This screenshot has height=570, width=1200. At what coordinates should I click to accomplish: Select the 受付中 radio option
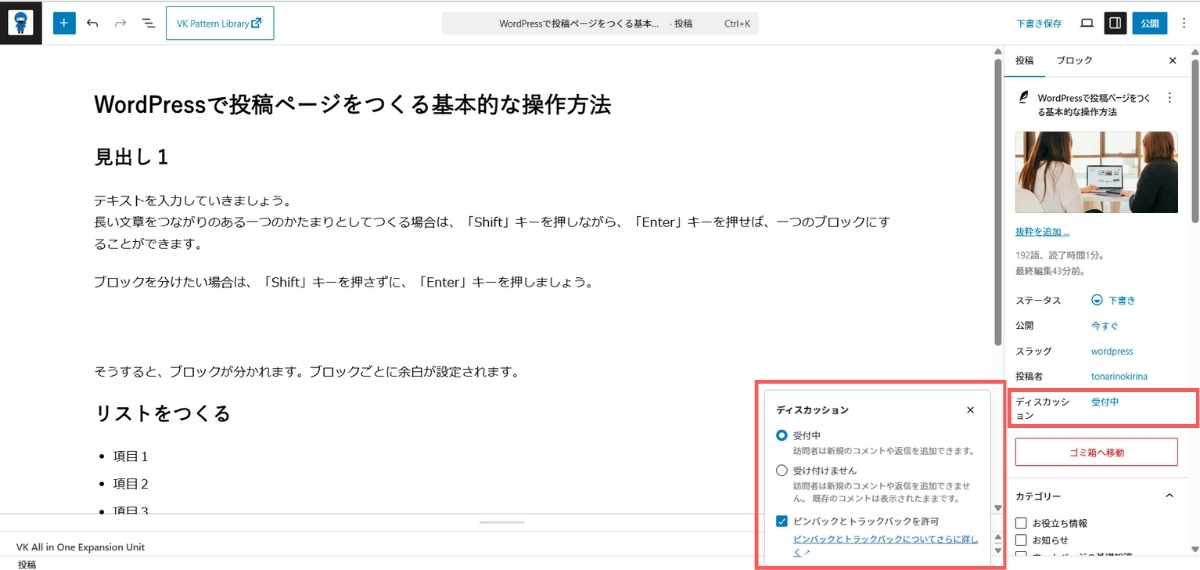(782, 436)
